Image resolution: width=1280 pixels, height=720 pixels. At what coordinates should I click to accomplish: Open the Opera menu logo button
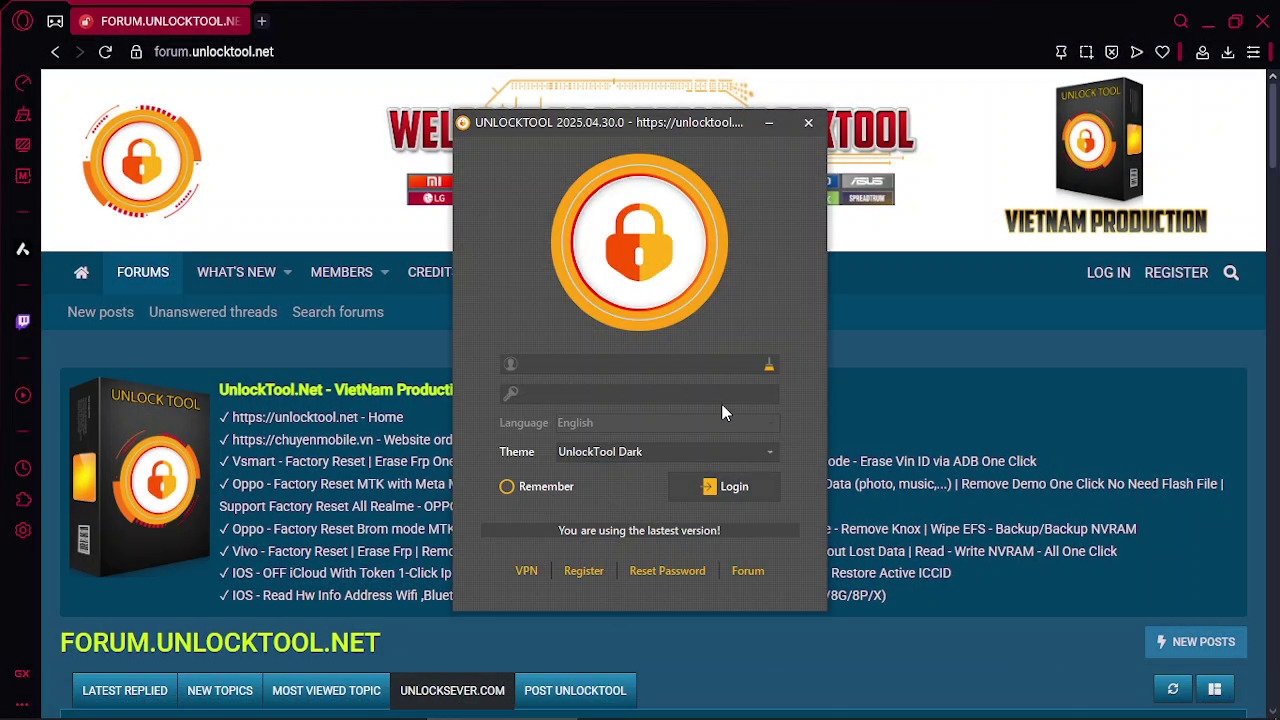[22, 21]
